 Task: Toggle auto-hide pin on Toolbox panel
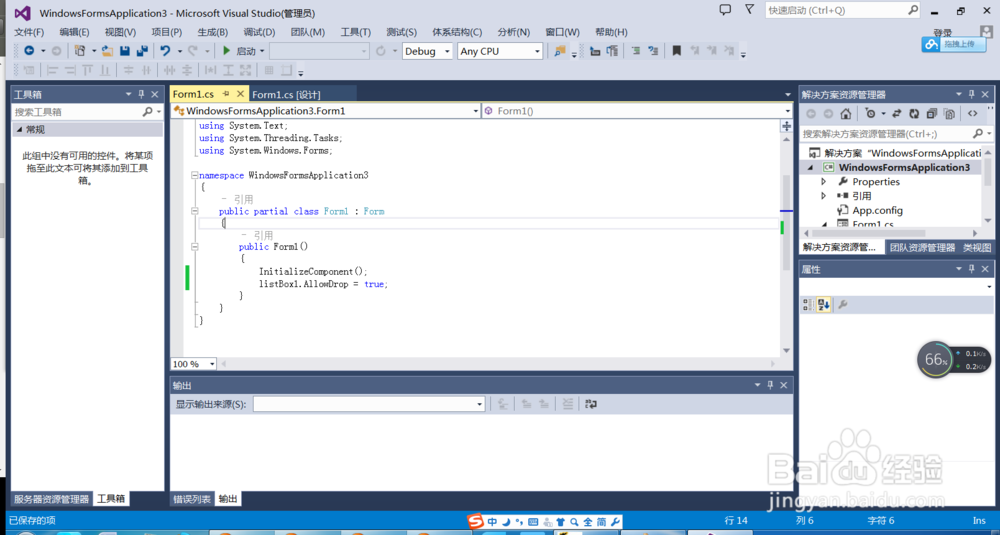tap(142, 94)
